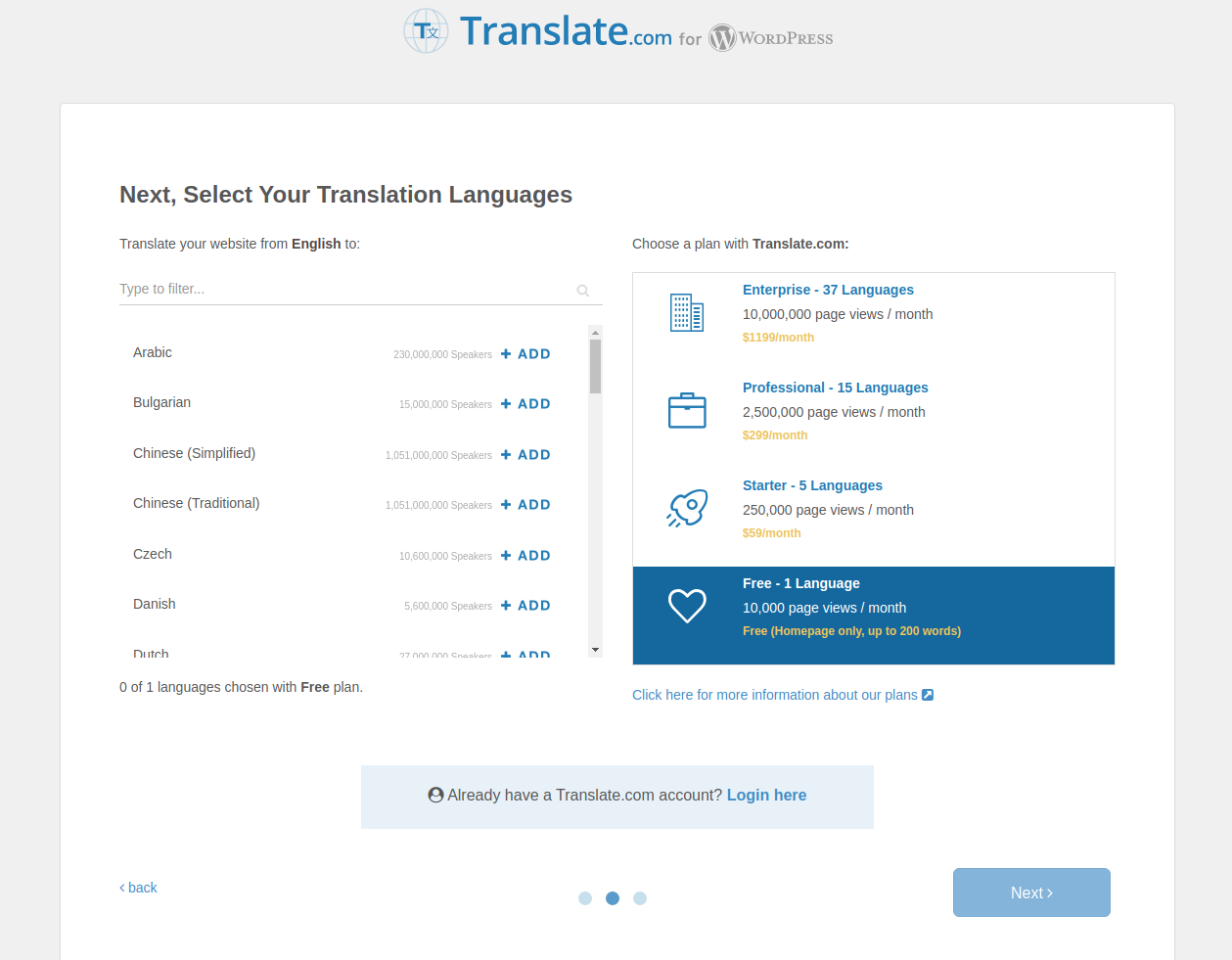Click the user account icon in login banner
The height and width of the screenshot is (960, 1232).
pos(436,795)
